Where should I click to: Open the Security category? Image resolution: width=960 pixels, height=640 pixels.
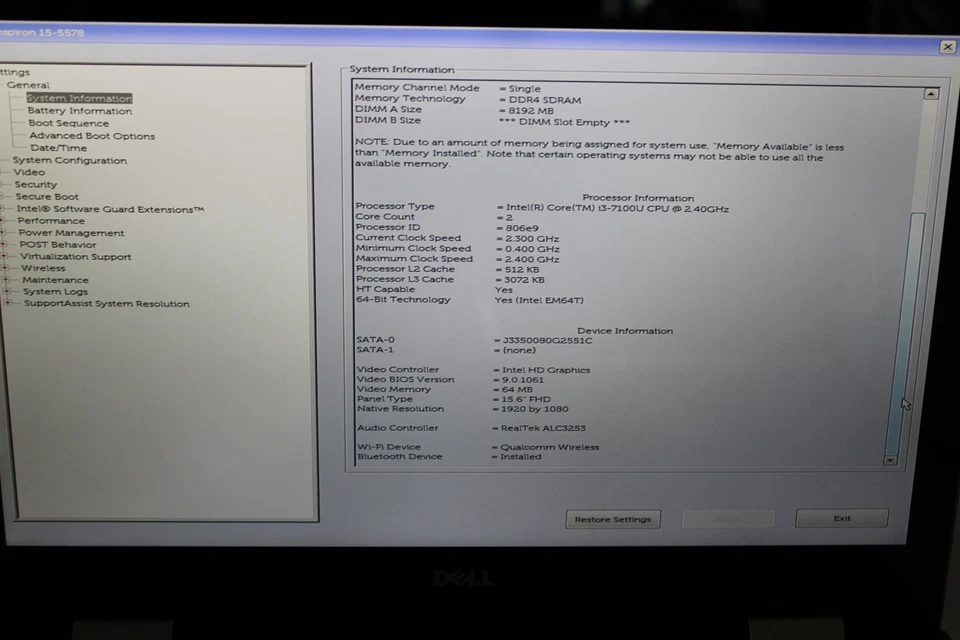pyautogui.click(x=36, y=184)
